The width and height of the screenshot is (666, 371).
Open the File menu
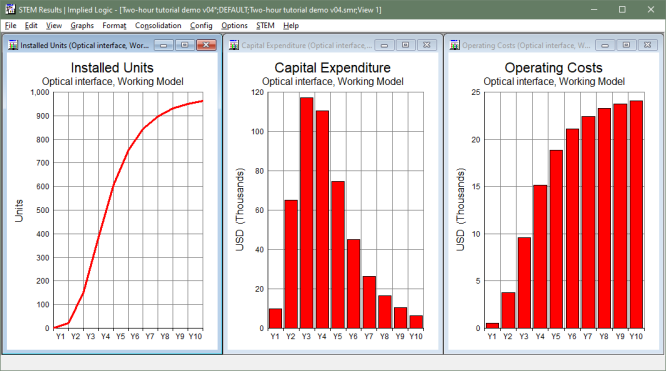click(x=11, y=25)
